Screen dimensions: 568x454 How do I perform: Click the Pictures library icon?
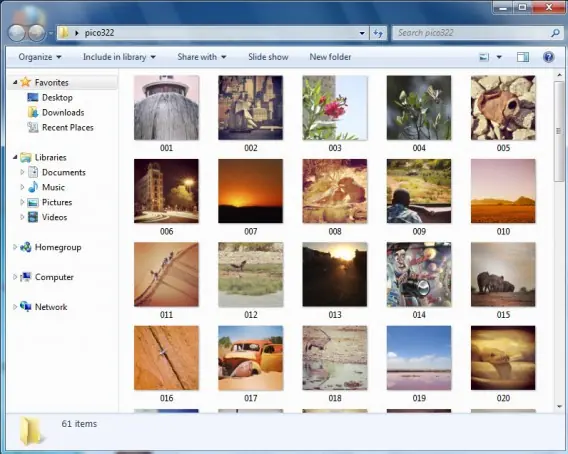[33, 202]
